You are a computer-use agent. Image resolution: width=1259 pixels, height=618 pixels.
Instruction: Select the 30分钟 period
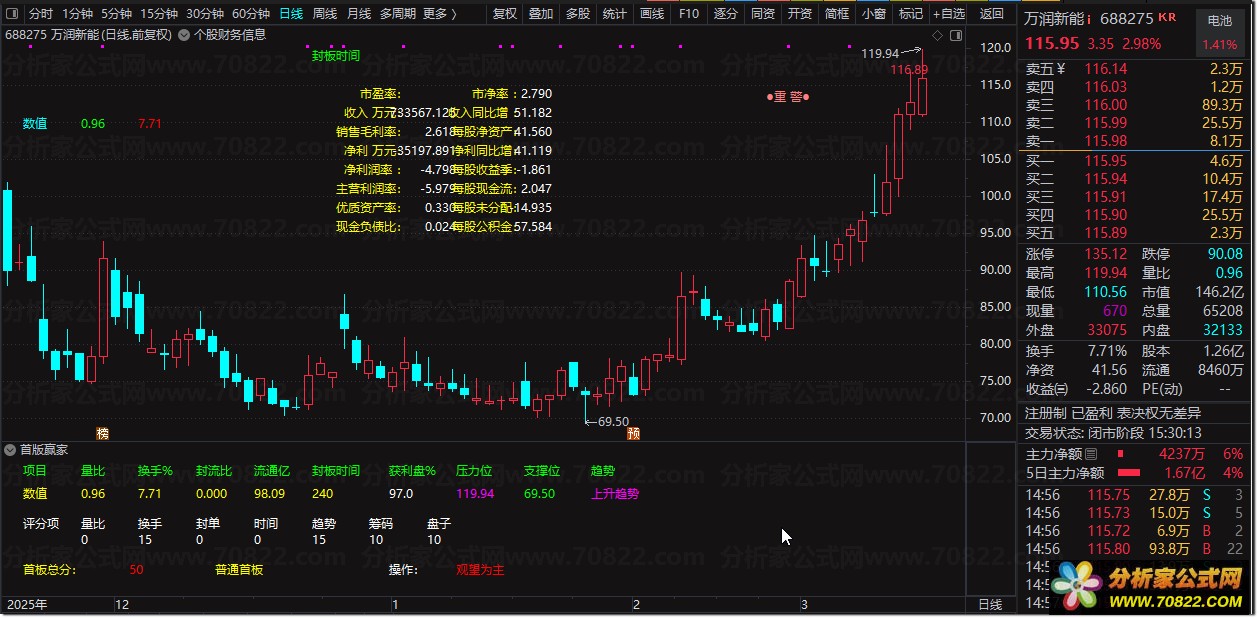click(x=205, y=14)
